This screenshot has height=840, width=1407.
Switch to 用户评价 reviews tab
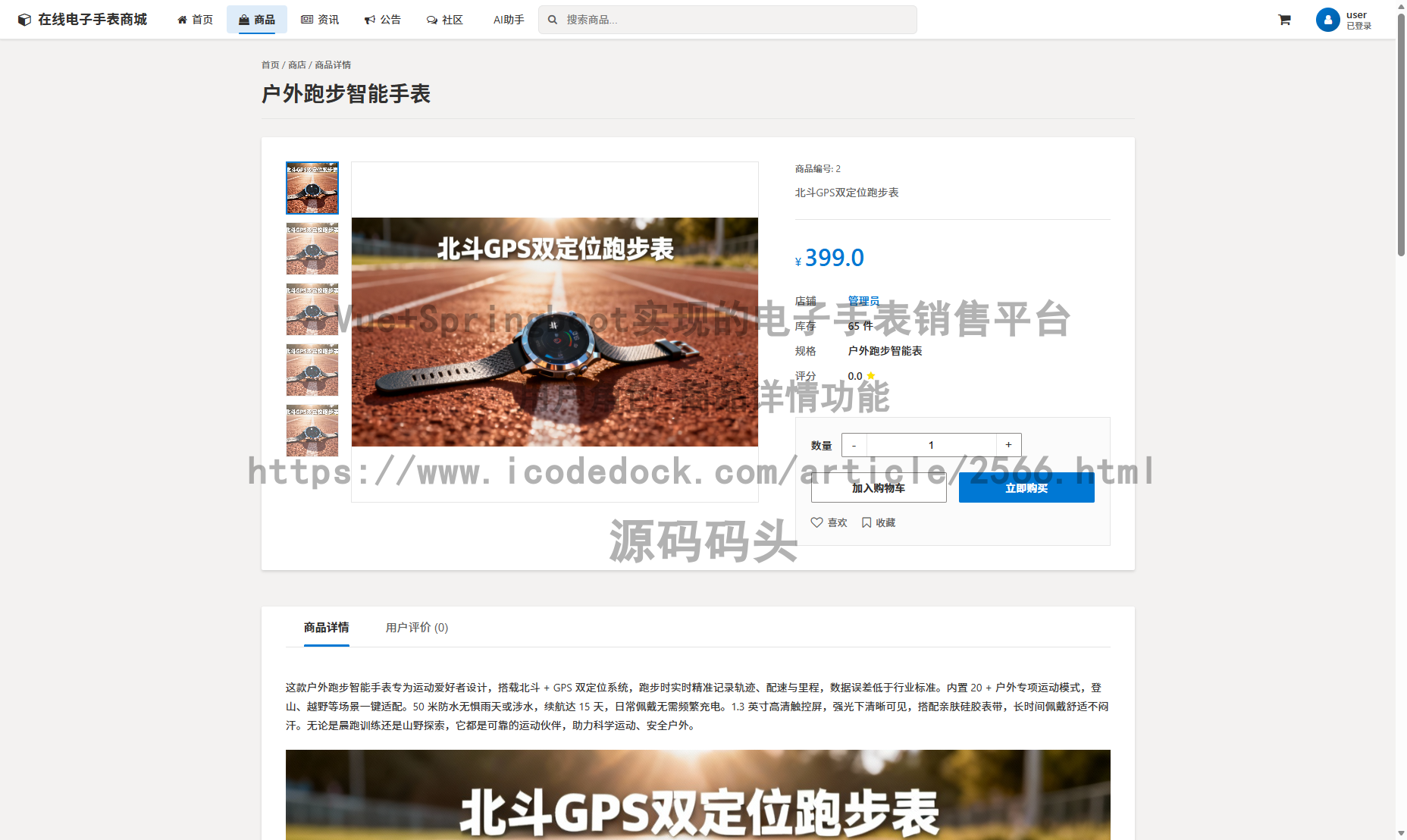[416, 628]
